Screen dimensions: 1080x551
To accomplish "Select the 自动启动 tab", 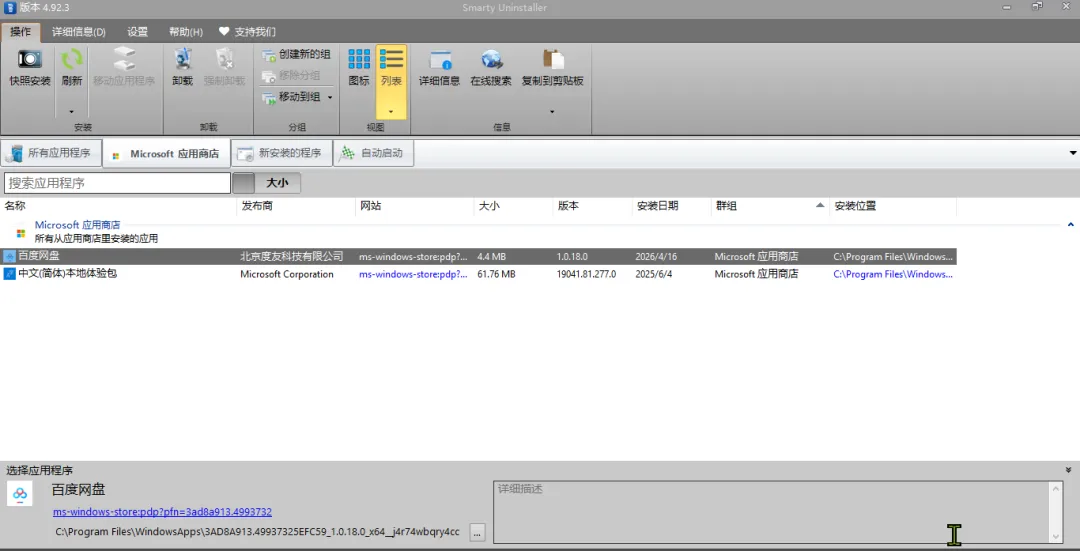I will coord(373,153).
